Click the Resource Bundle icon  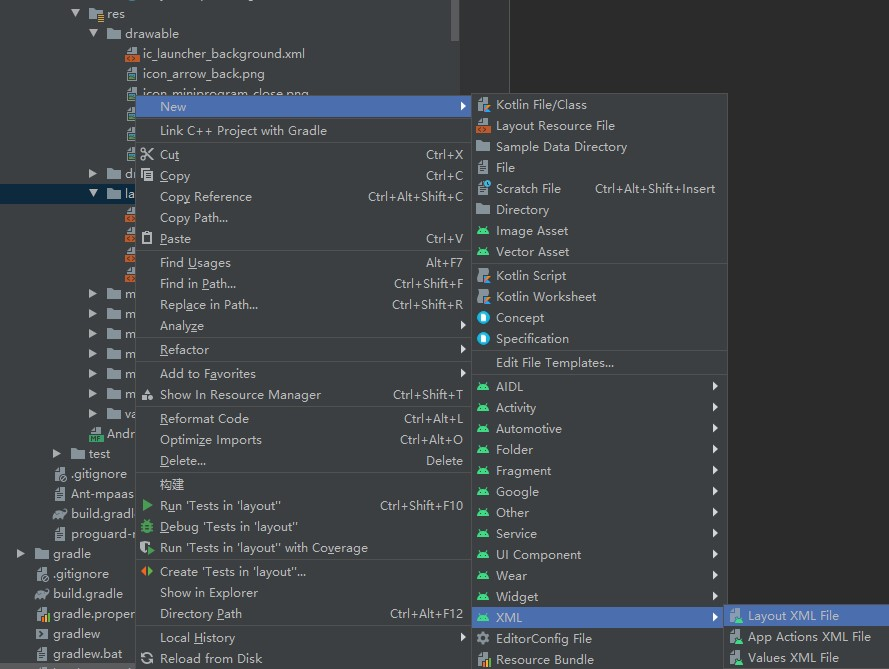(x=484, y=659)
